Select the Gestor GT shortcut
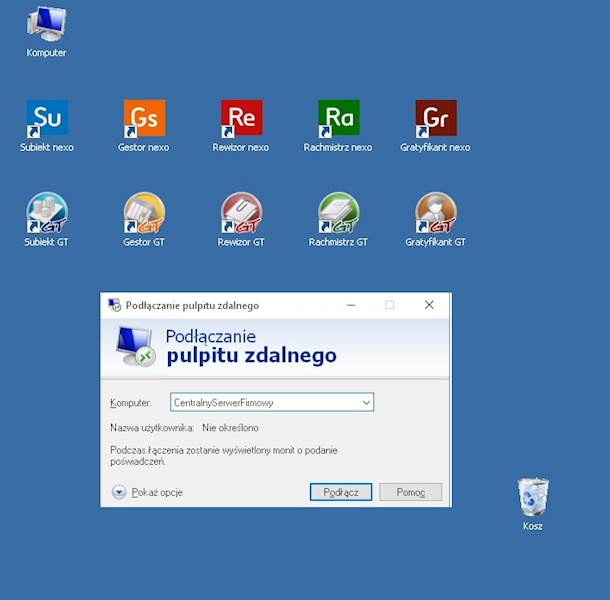The height and width of the screenshot is (600, 610). [x=144, y=220]
